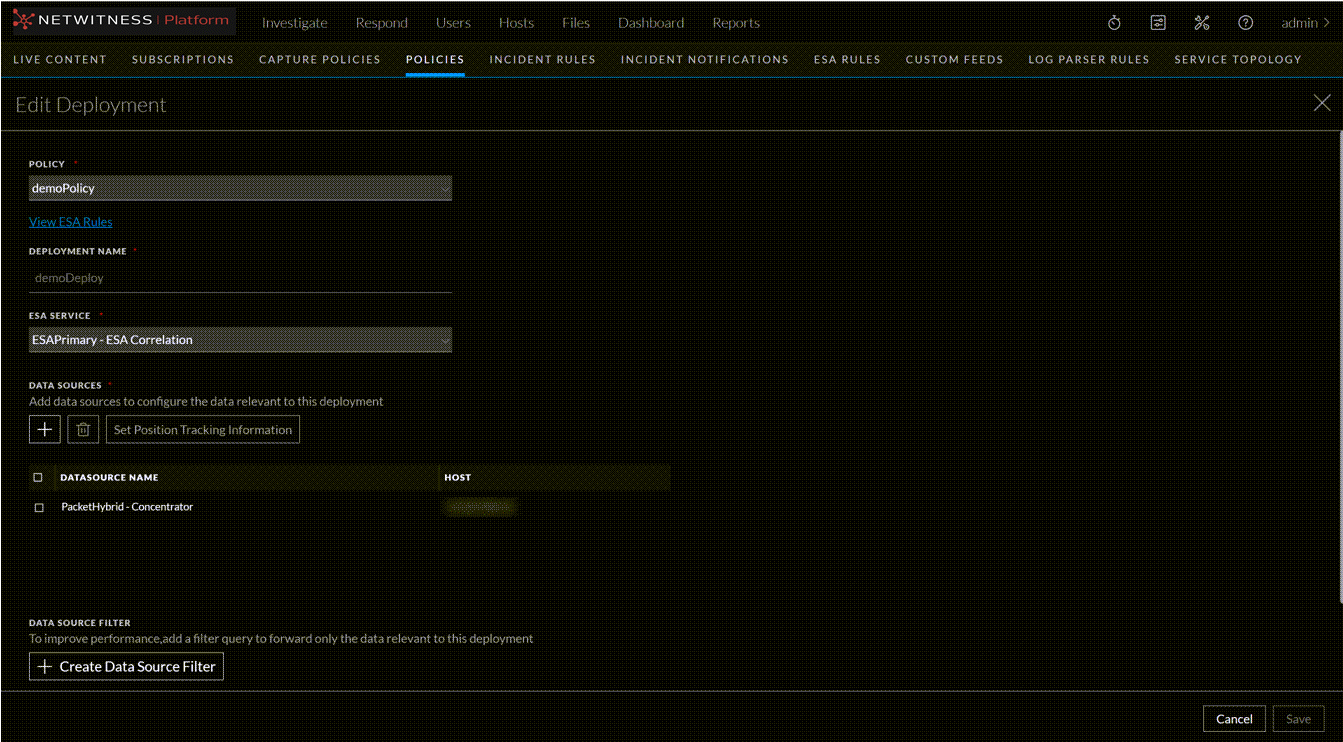
Task: Click Set Position Tracking Information
Action: point(202,429)
